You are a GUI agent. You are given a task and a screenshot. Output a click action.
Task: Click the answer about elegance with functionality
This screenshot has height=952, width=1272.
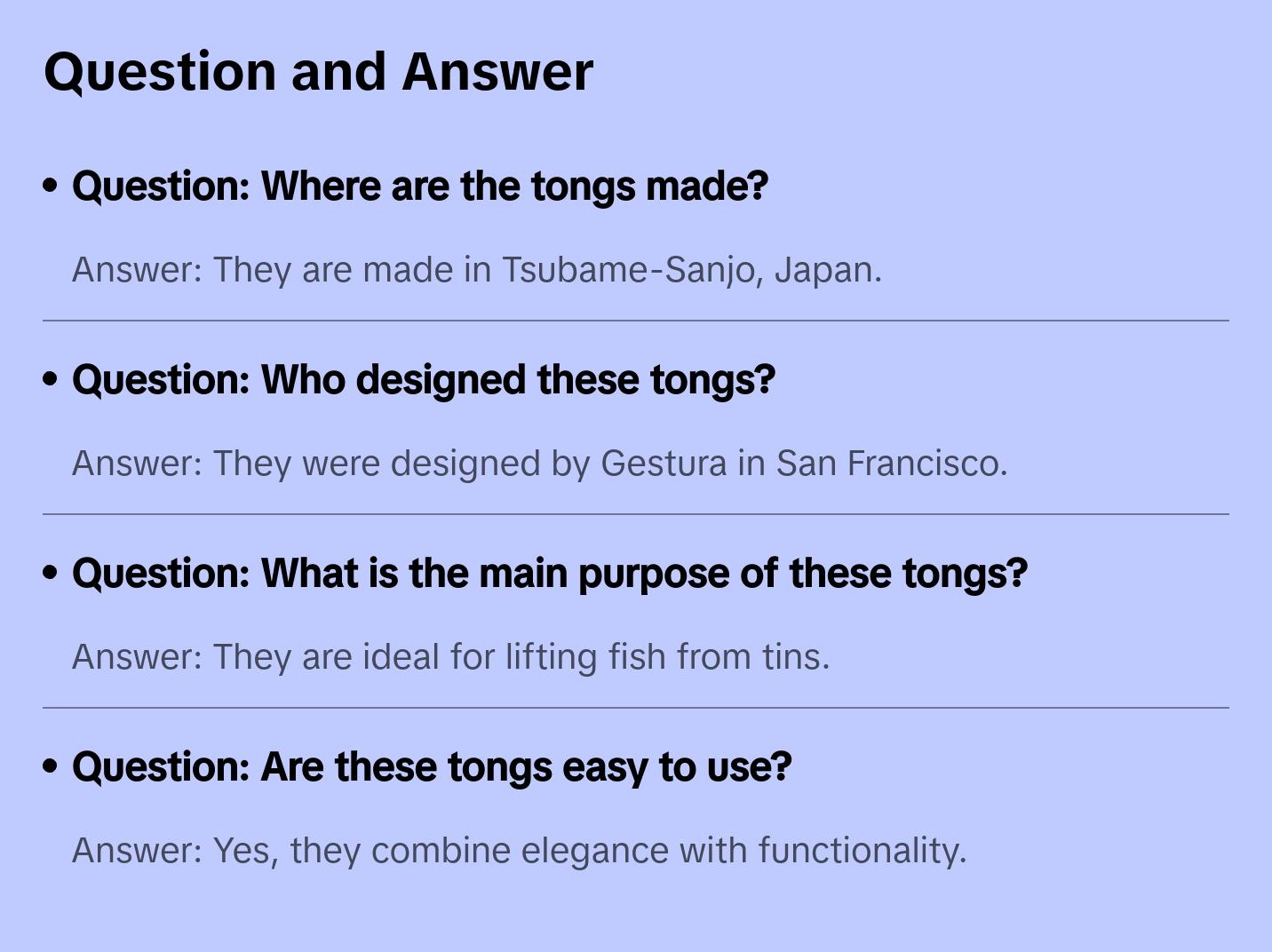click(519, 851)
